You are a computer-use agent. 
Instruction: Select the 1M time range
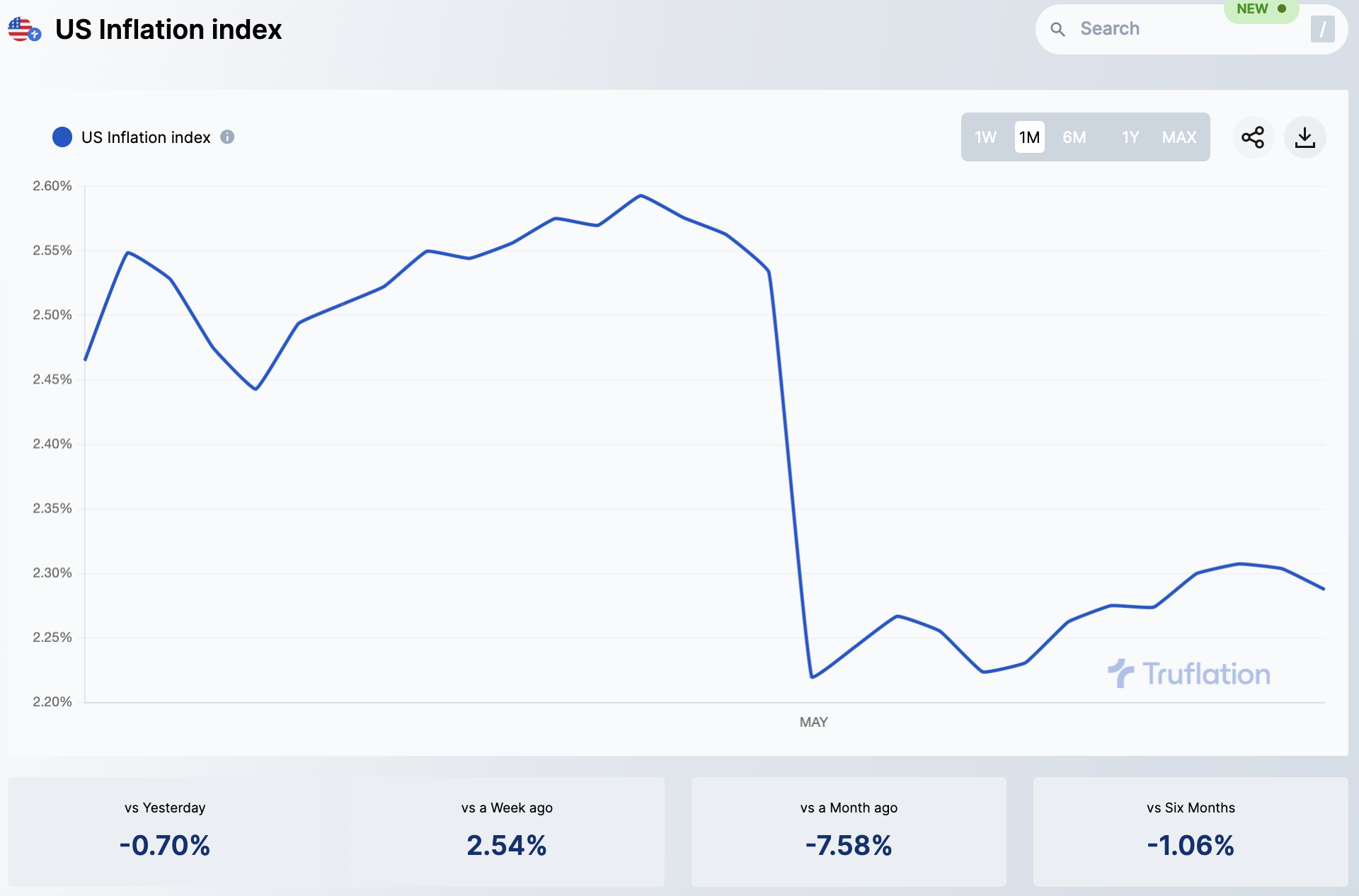[1030, 137]
